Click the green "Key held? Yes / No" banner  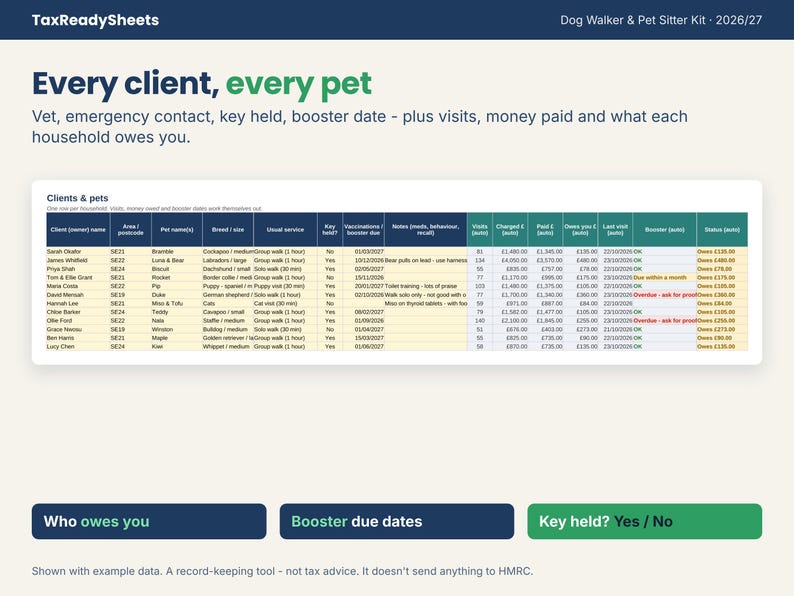click(x=645, y=521)
